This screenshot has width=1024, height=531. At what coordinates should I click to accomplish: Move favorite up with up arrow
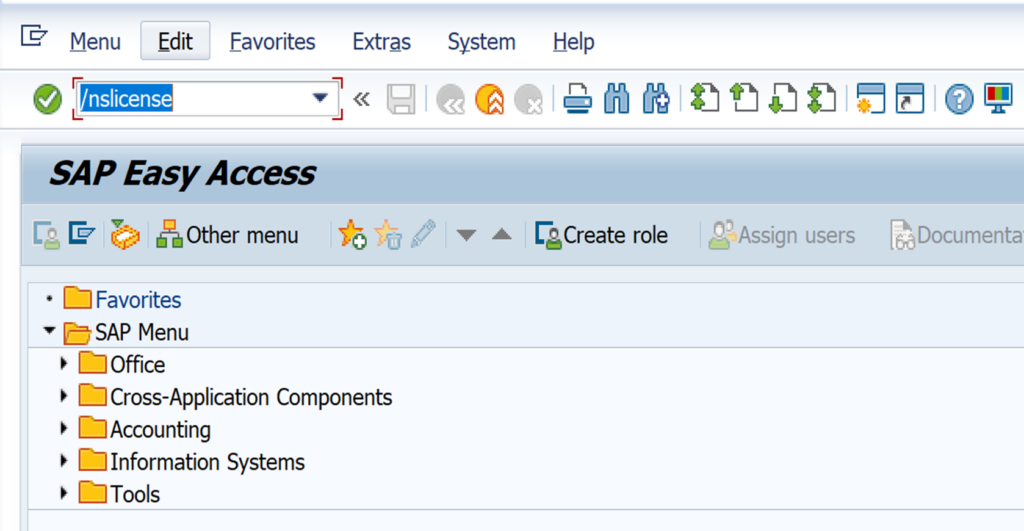click(502, 234)
